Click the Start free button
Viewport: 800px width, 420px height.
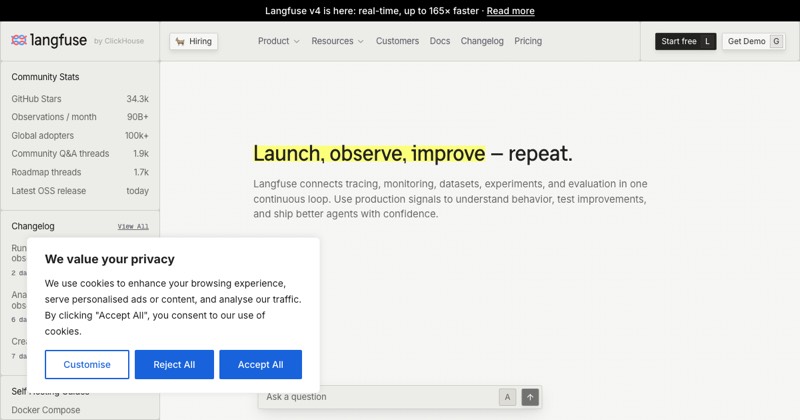pos(685,41)
